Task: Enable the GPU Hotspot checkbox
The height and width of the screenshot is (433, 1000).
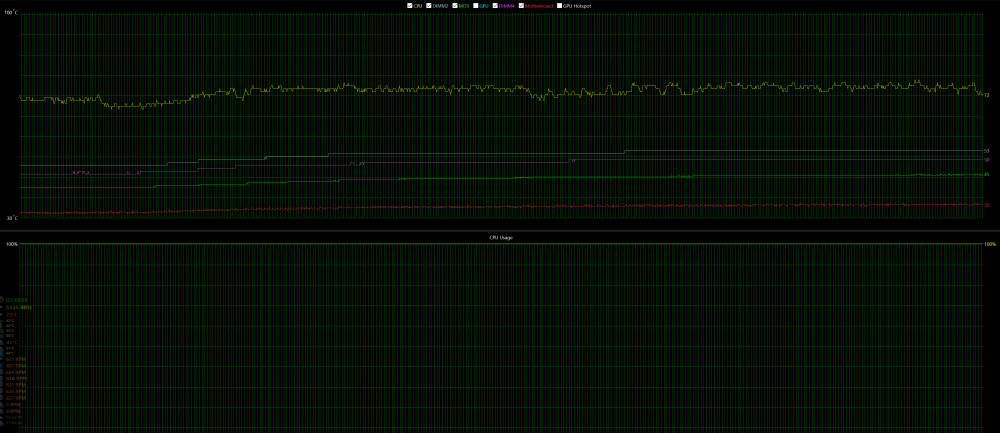Action: pos(559,6)
